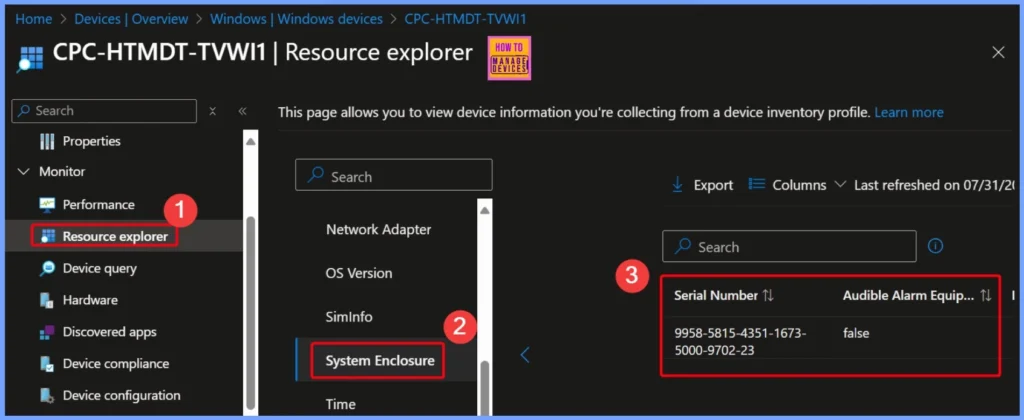1024x420 pixels.
Task: Open the Properties icon in sidebar
Action: (x=47, y=141)
